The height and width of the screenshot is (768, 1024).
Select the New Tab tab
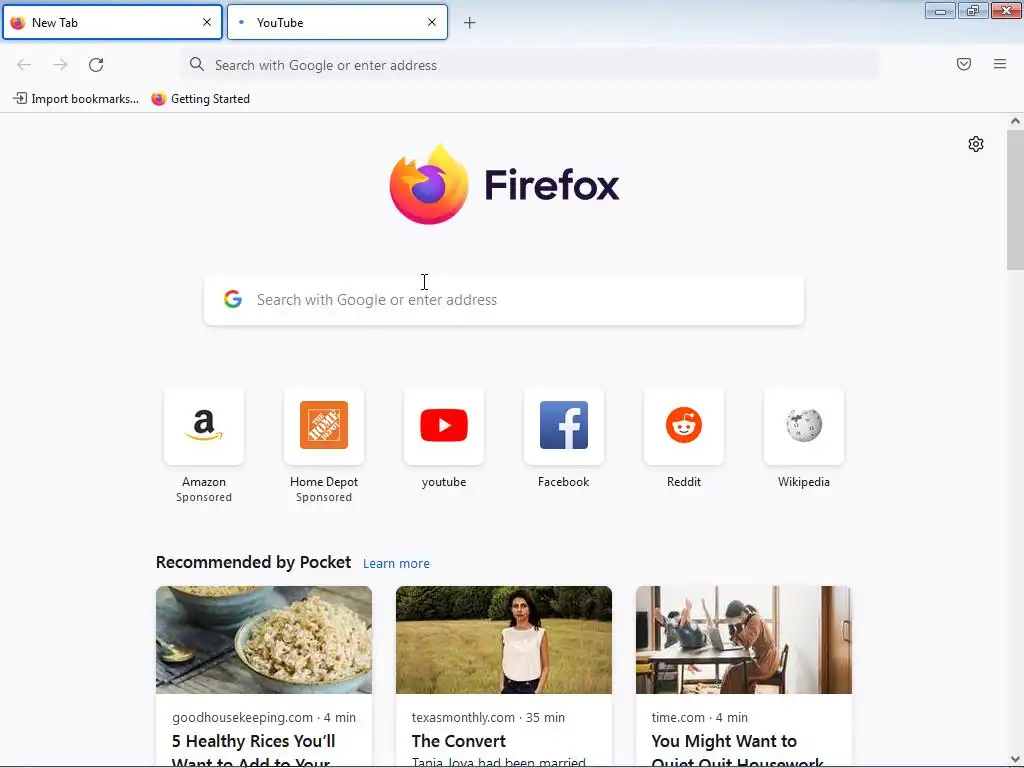[112, 22]
